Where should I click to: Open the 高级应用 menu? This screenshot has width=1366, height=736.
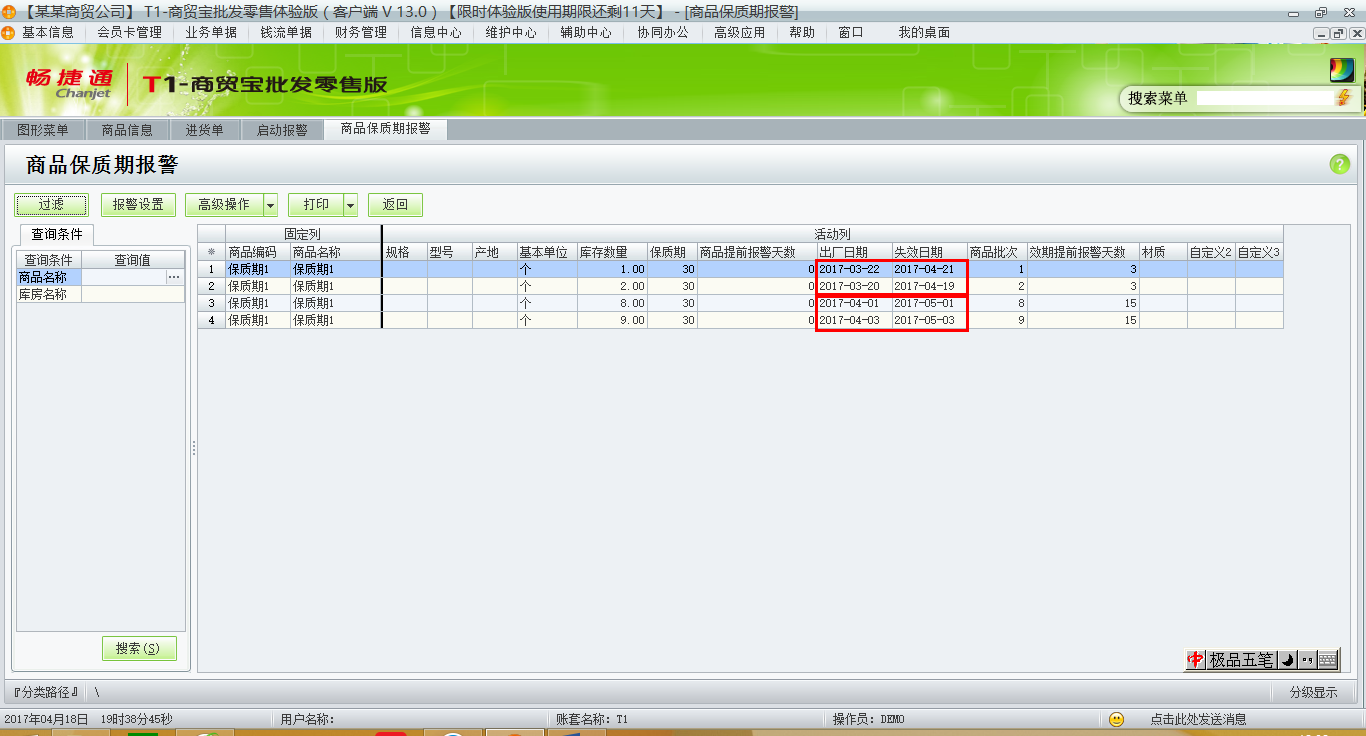click(x=740, y=32)
